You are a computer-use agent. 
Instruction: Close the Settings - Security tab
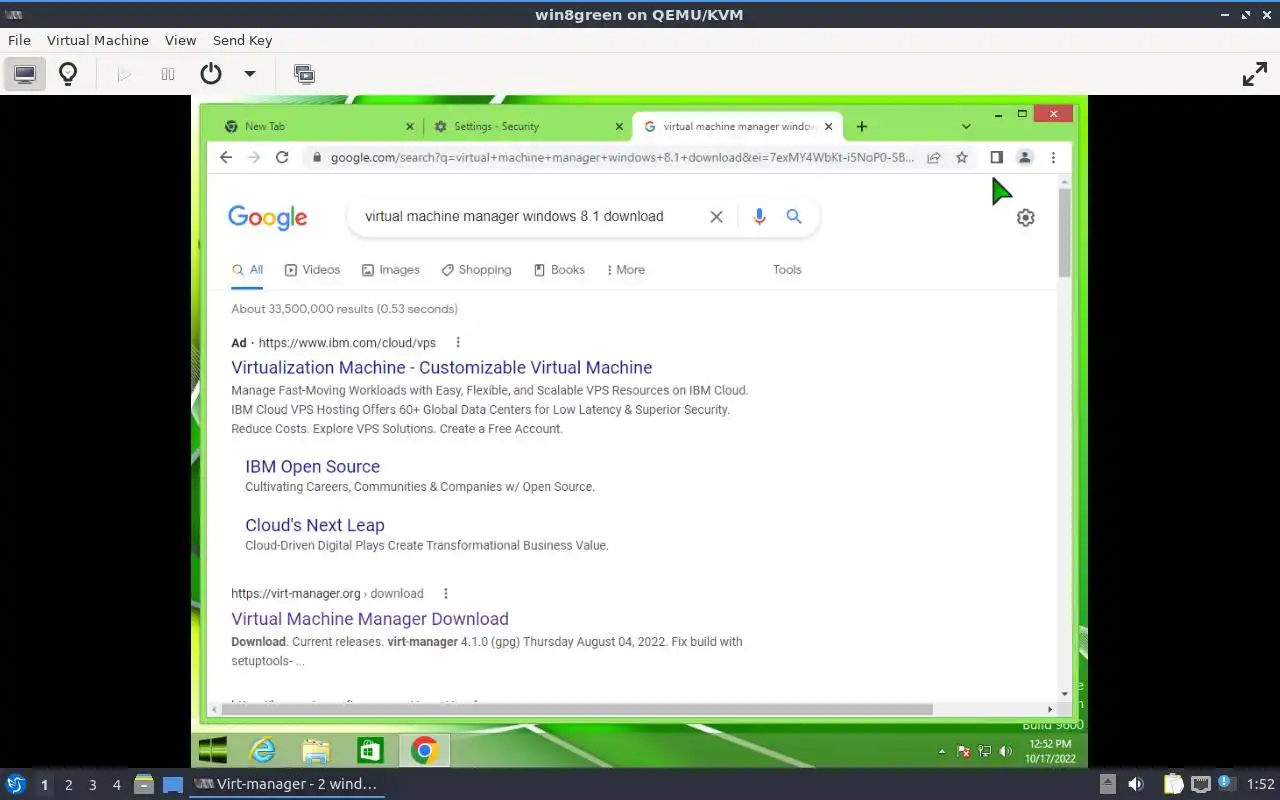619,127
